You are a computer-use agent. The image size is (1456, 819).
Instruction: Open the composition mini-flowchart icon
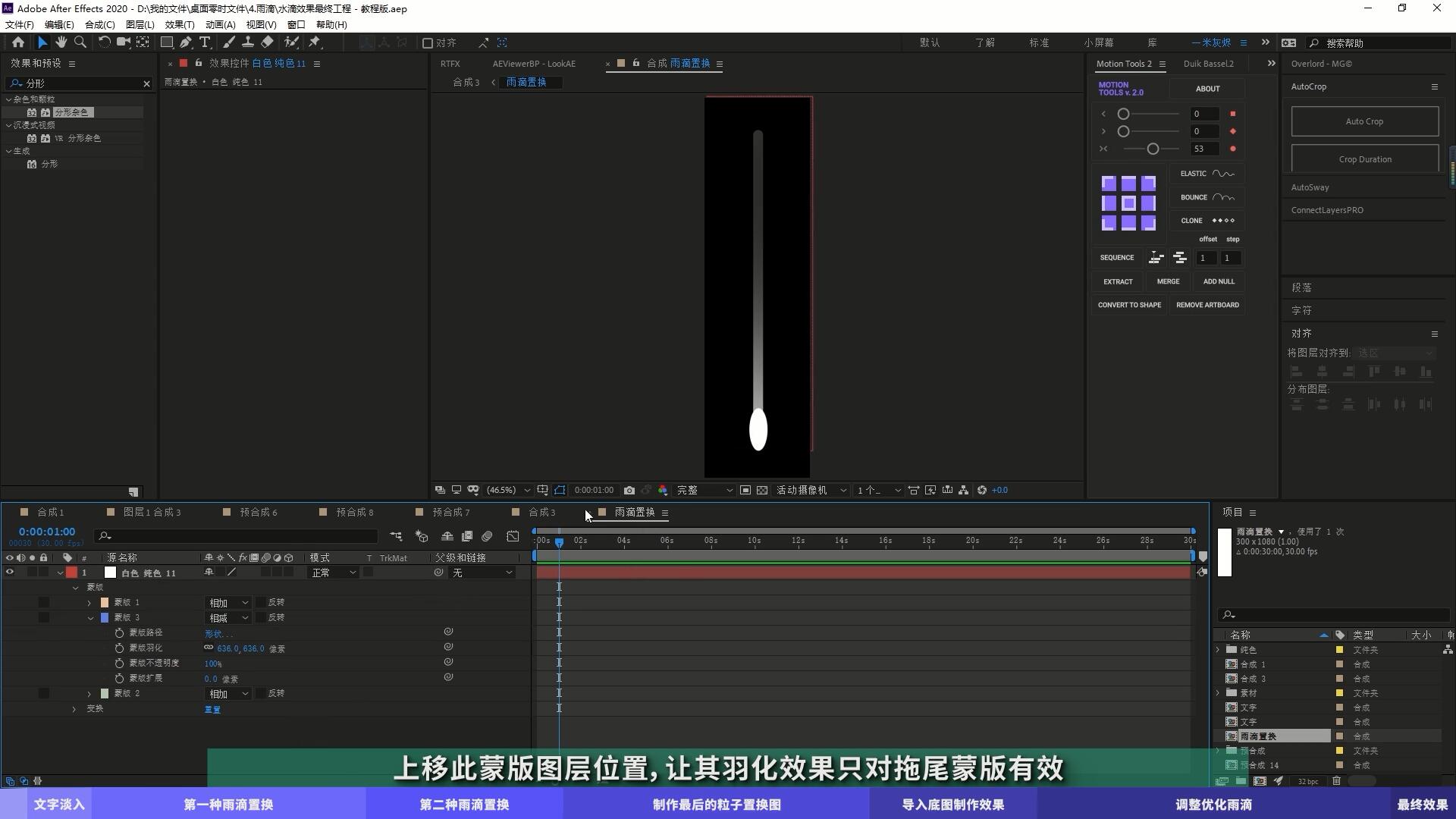(x=396, y=537)
